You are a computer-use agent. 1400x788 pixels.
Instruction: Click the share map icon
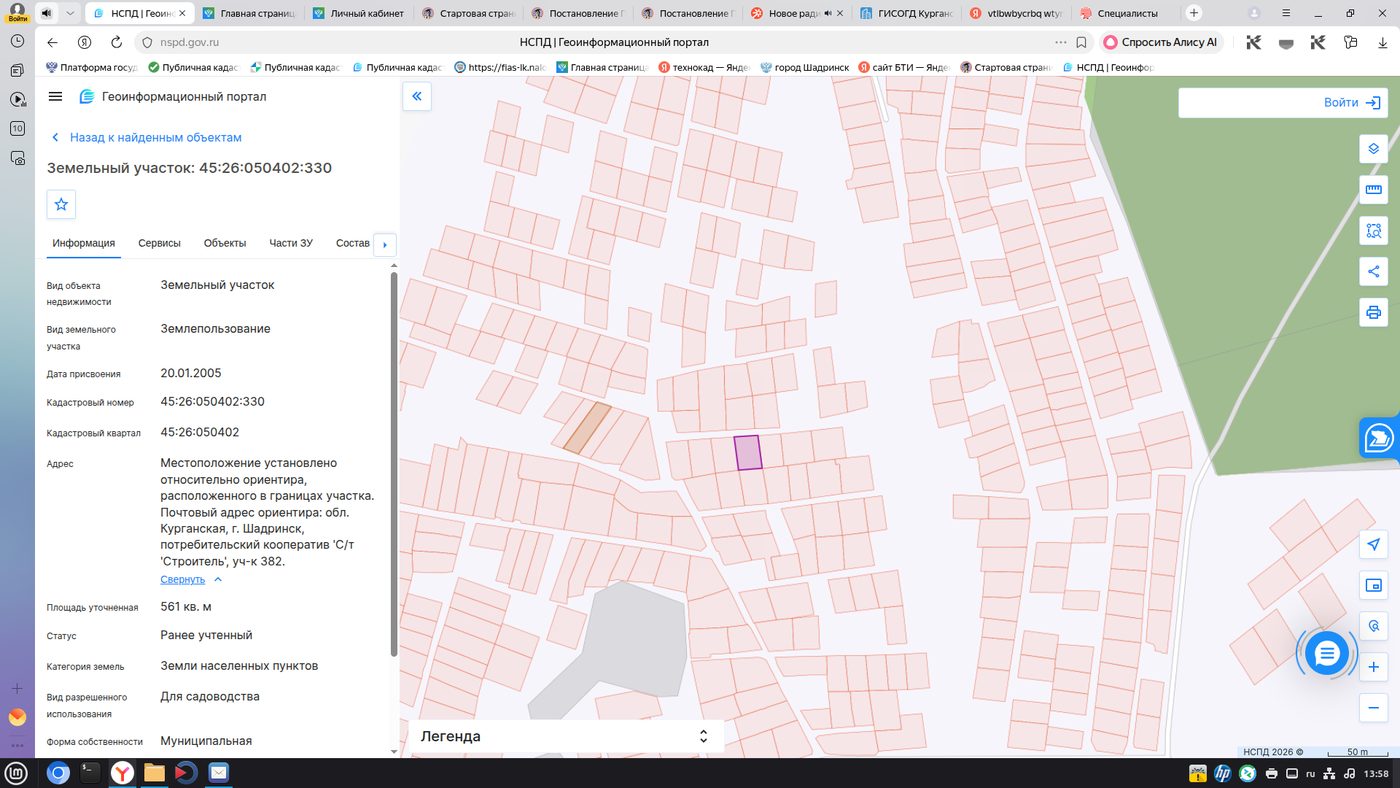tap(1373, 271)
